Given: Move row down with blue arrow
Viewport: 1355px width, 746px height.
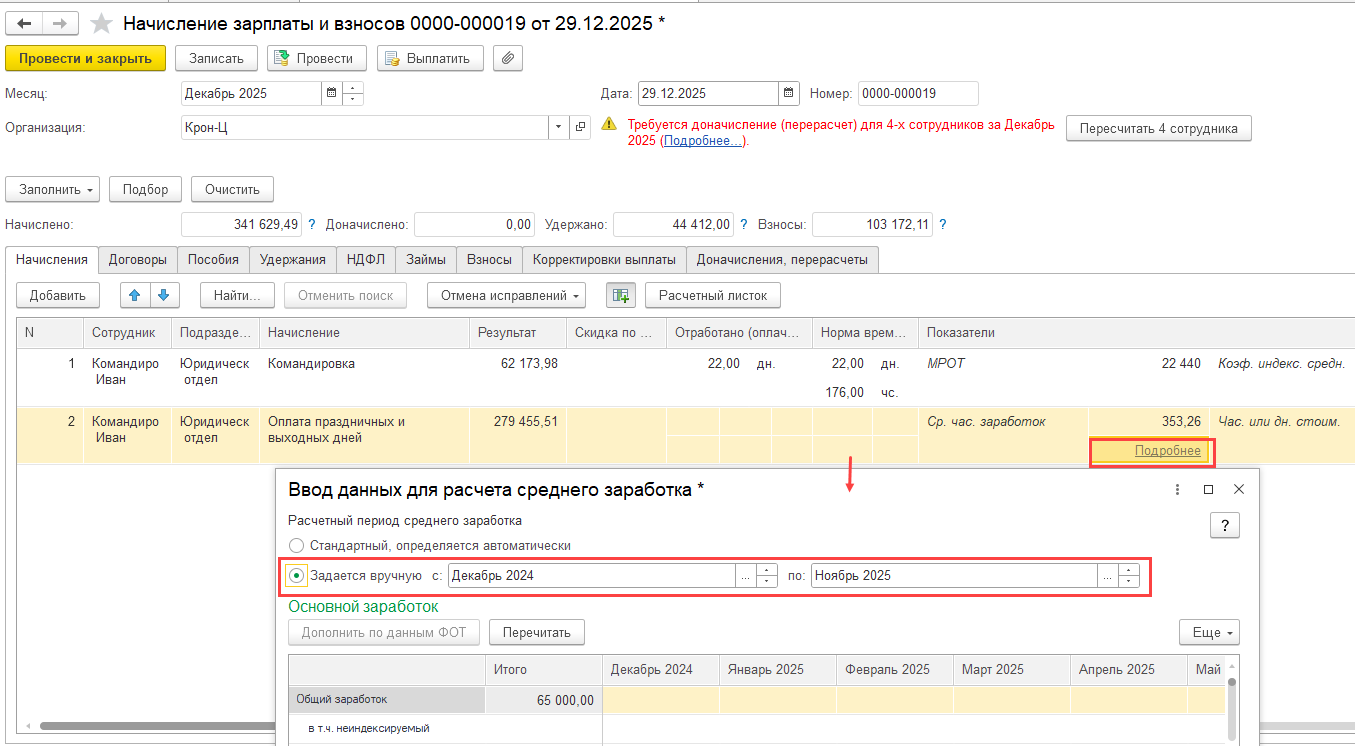Looking at the screenshot, I should pyautogui.click(x=164, y=295).
